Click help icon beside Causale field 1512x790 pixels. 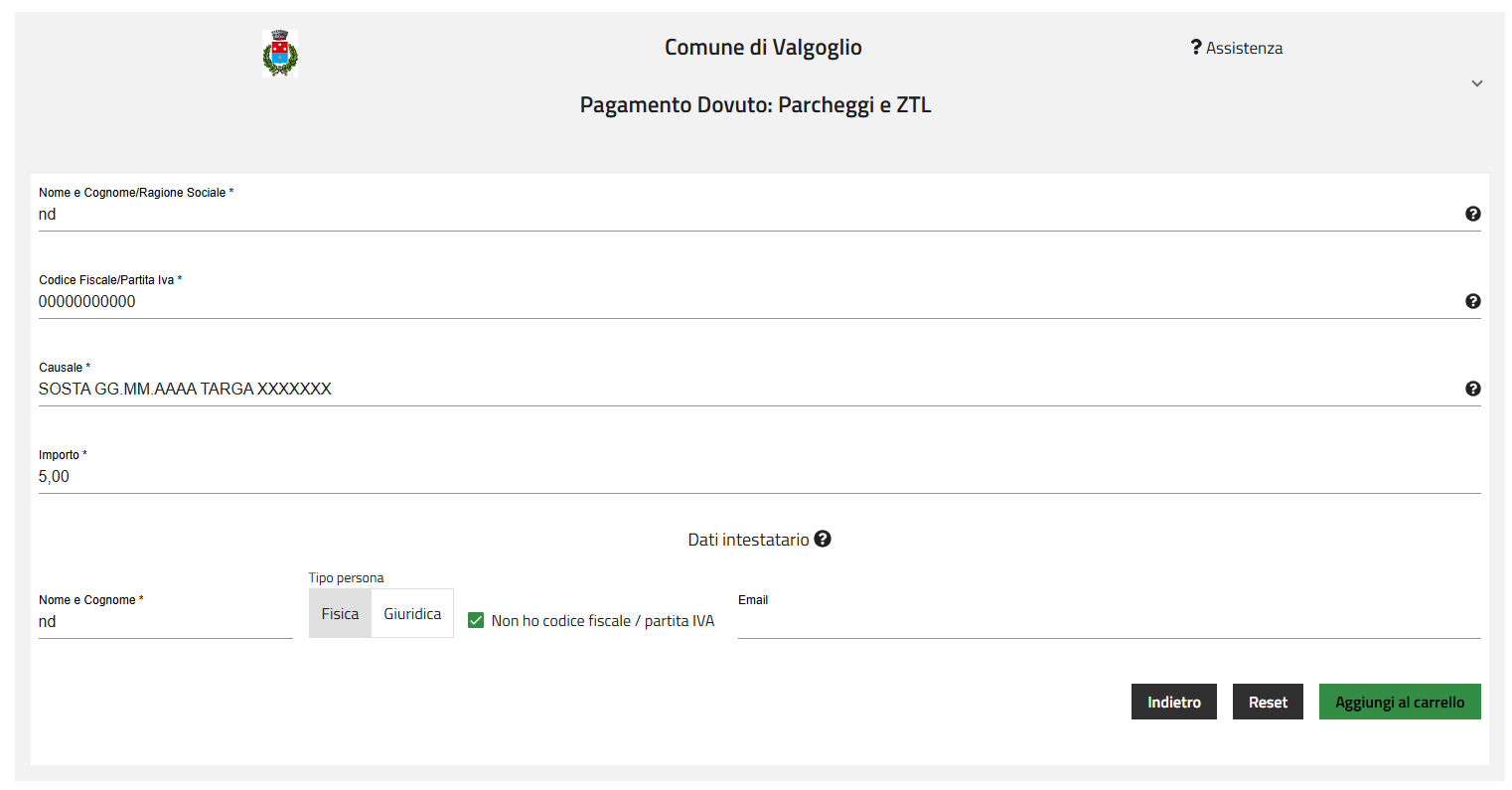coord(1472,389)
